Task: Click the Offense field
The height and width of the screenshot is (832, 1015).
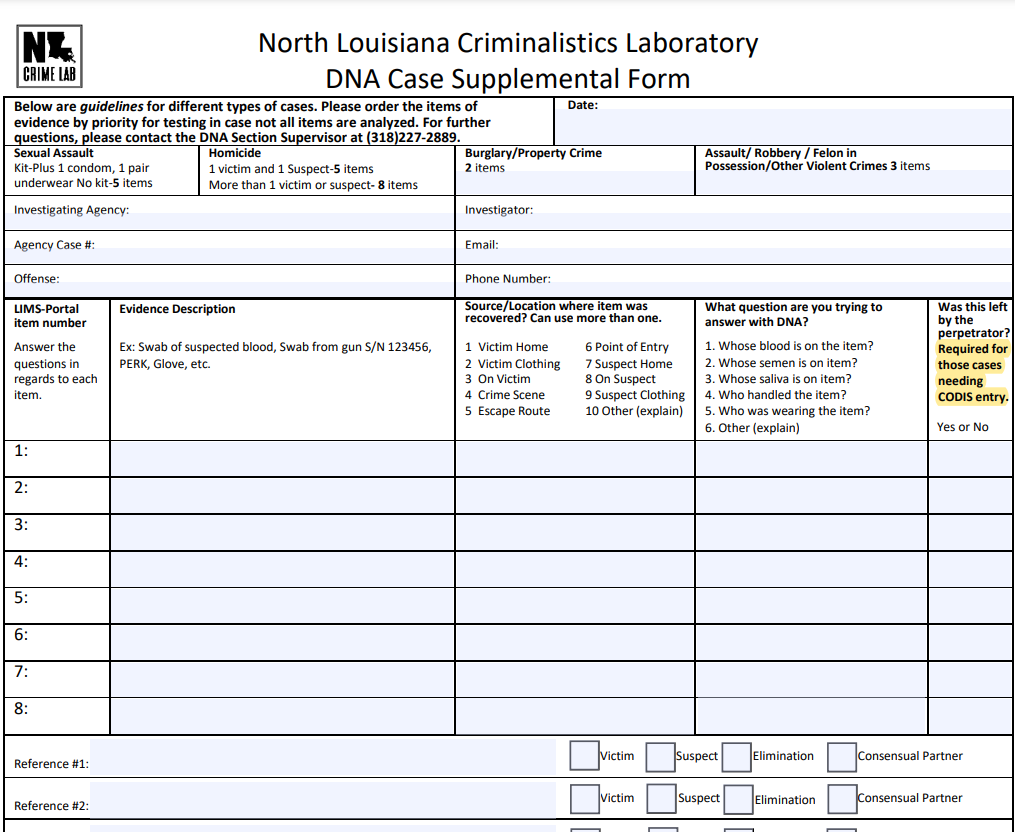Action: tap(229, 289)
